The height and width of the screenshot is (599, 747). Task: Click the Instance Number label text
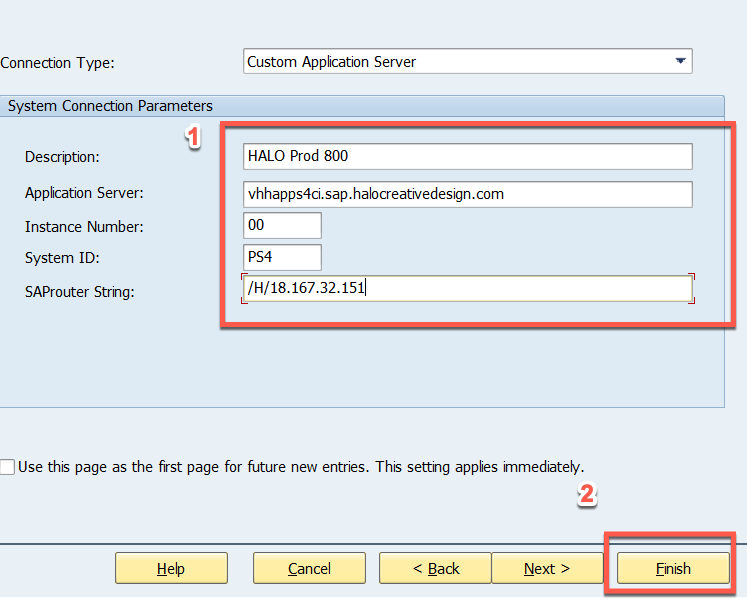tap(84, 227)
